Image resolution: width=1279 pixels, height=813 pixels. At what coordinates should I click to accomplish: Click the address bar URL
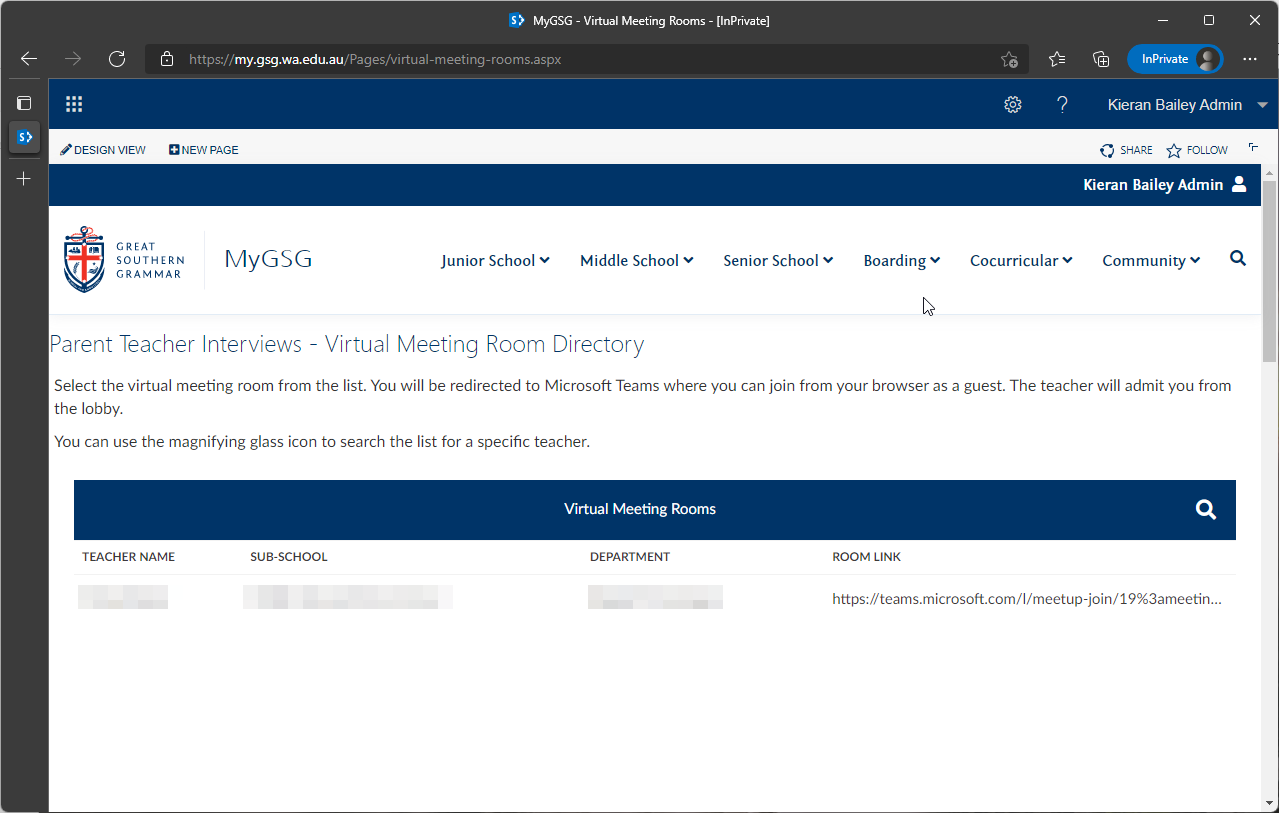(x=375, y=59)
